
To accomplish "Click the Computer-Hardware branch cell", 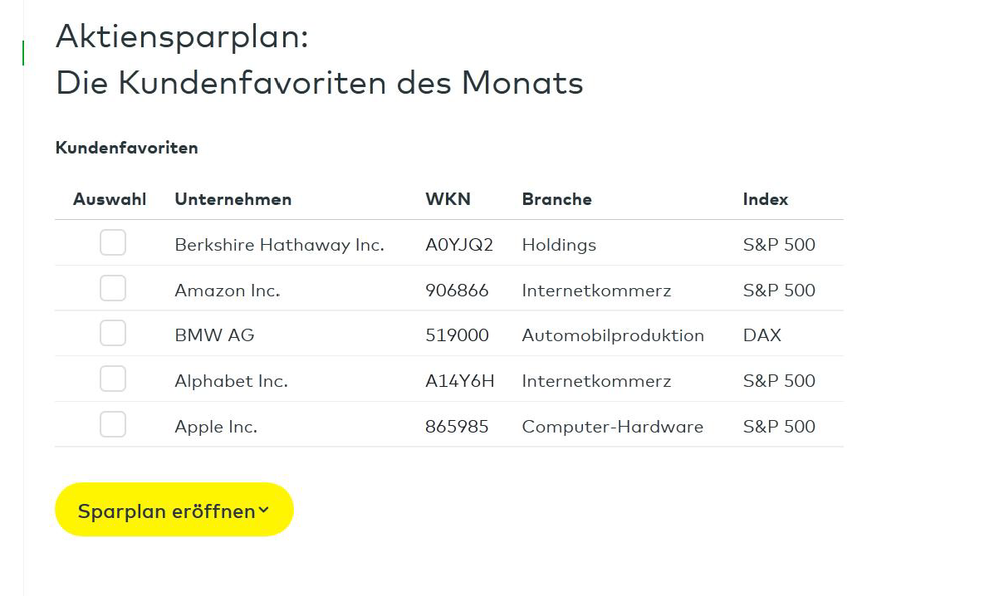I will (612, 427).
